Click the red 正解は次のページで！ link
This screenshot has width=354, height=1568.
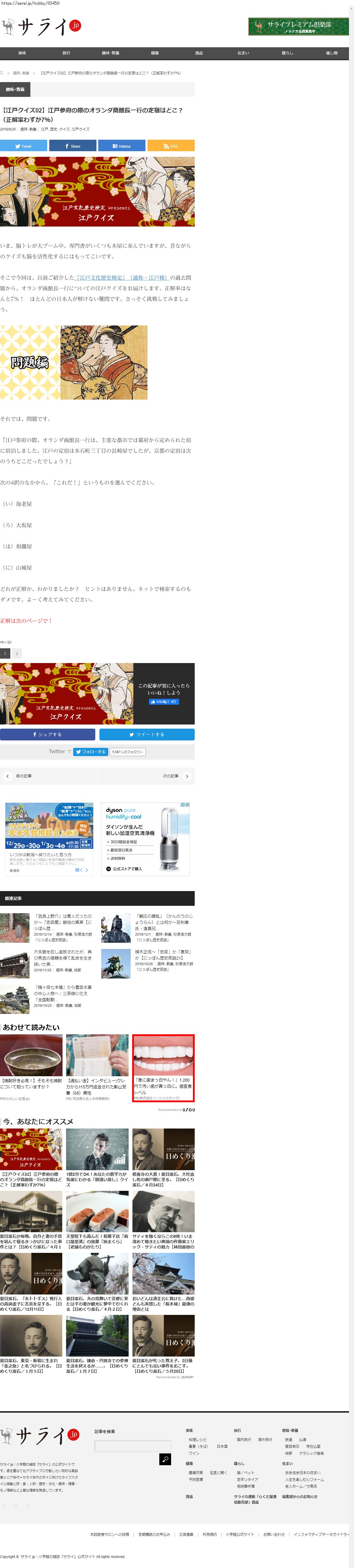pyautogui.click(x=26, y=621)
